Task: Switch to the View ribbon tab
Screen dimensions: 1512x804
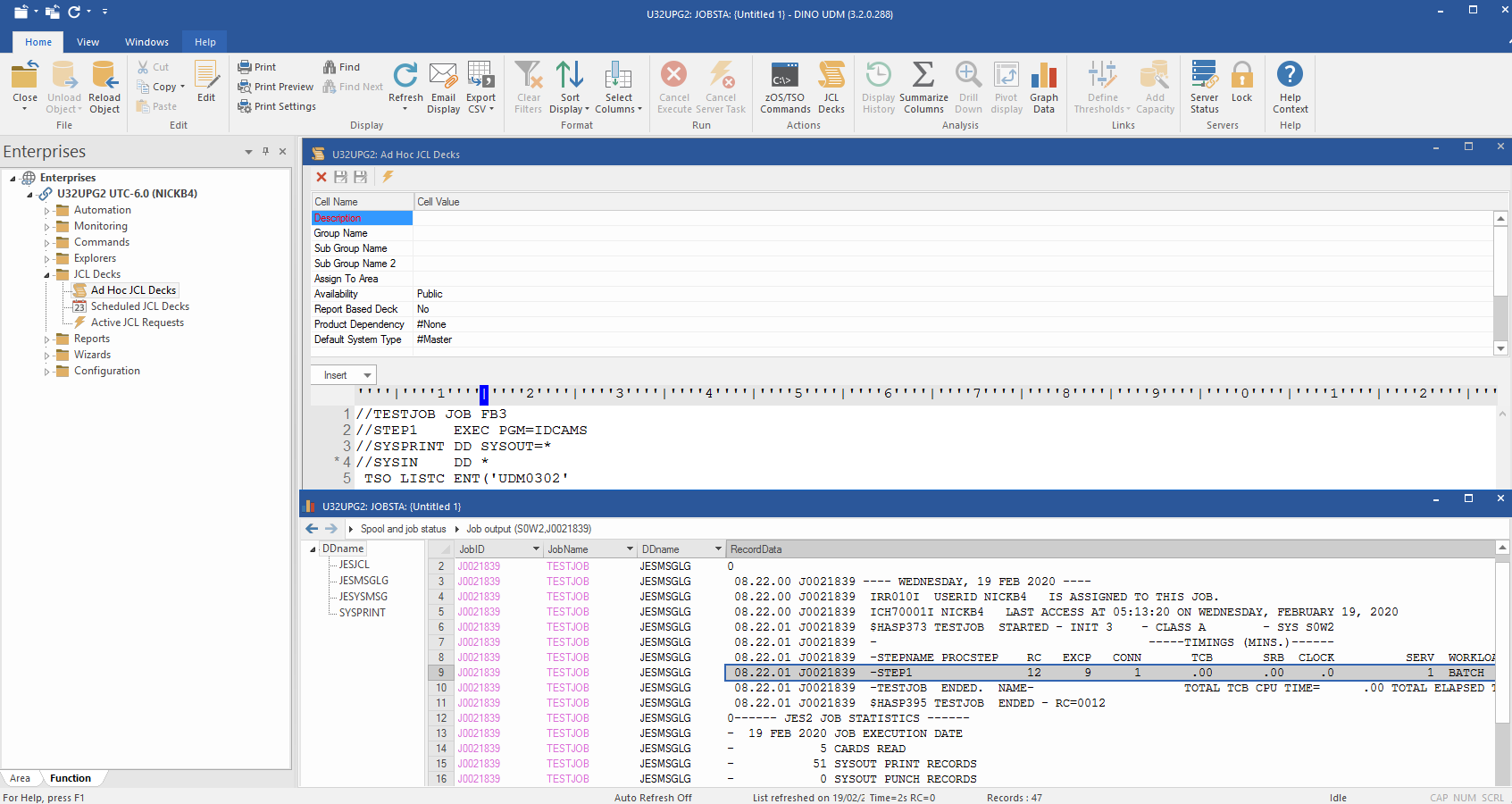Action: coord(88,41)
